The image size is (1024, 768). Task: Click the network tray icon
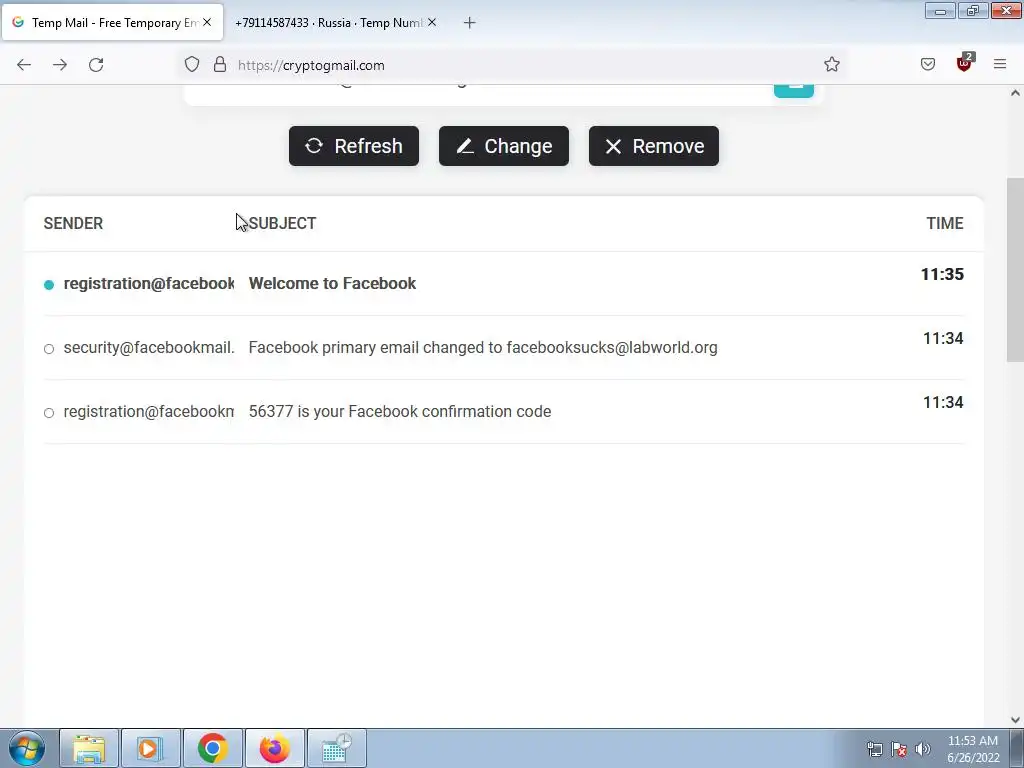(874, 749)
